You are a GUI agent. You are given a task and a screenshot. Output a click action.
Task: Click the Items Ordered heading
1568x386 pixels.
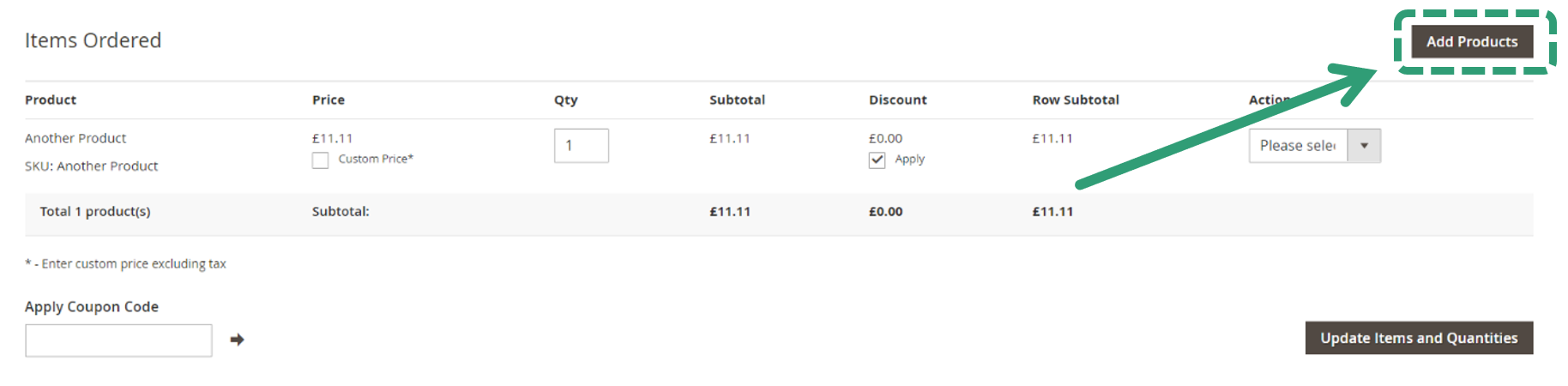coord(93,40)
